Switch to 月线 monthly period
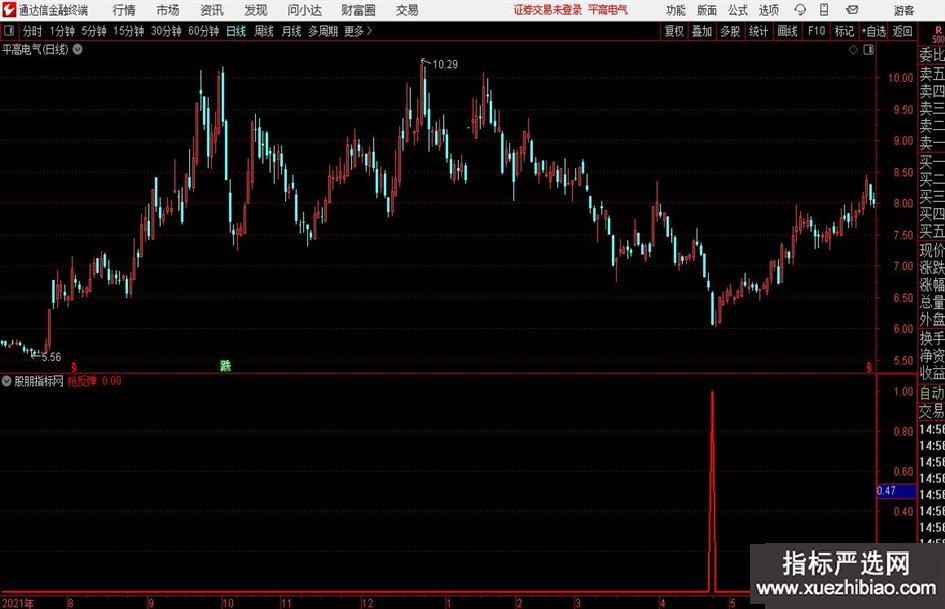Screen dimensions: 945x609 291,31
